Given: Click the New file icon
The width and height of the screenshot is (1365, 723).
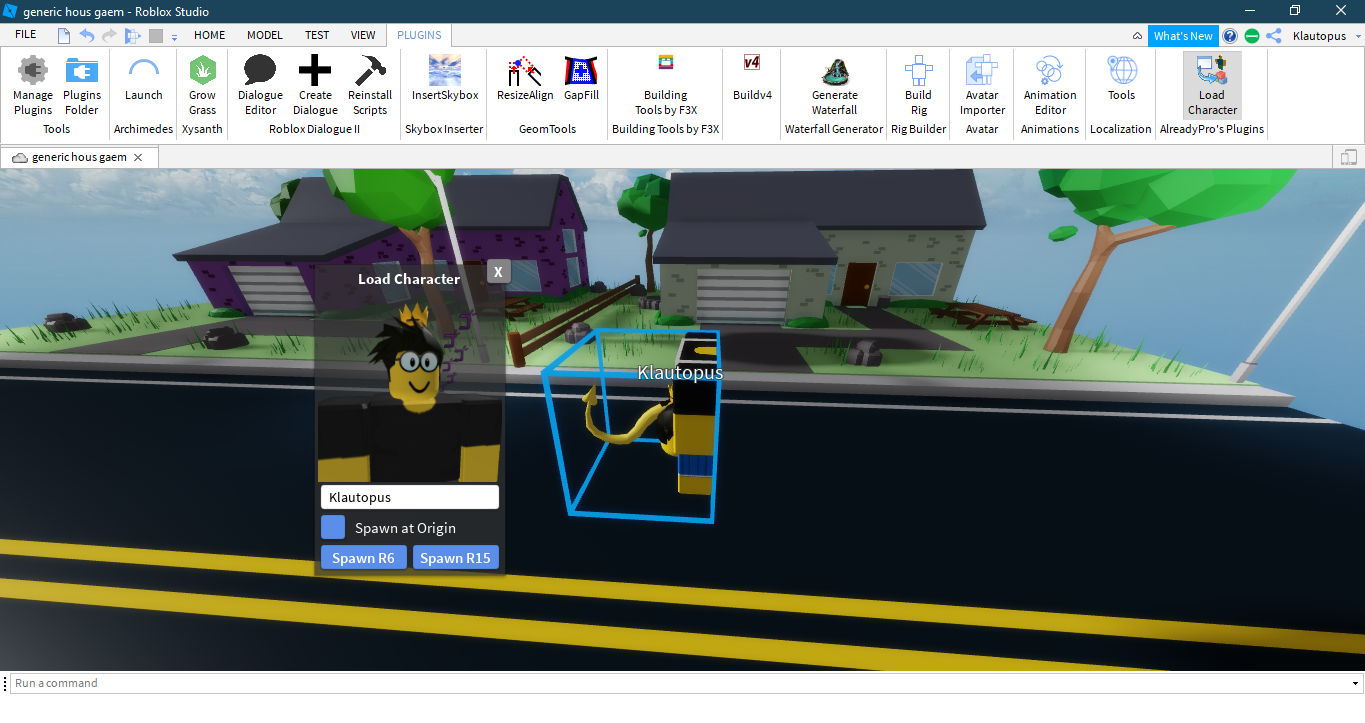Looking at the screenshot, I should [x=64, y=36].
